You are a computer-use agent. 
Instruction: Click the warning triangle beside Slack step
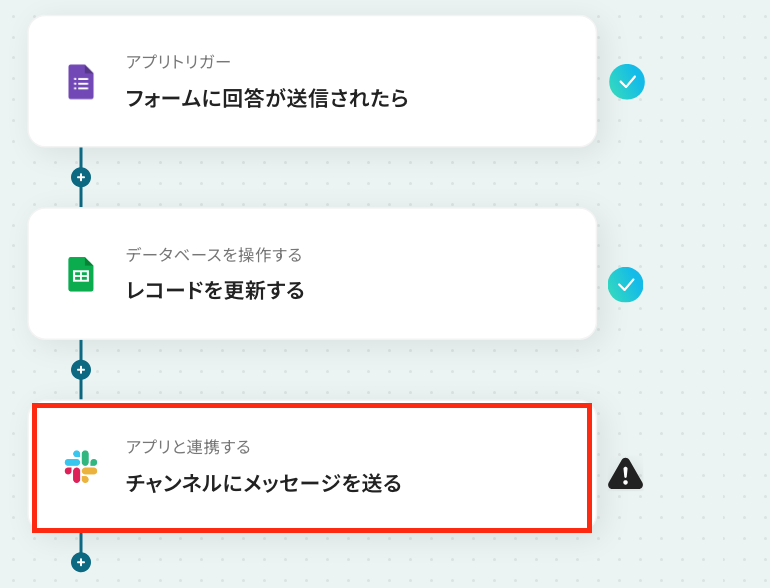tap(625, 474)
